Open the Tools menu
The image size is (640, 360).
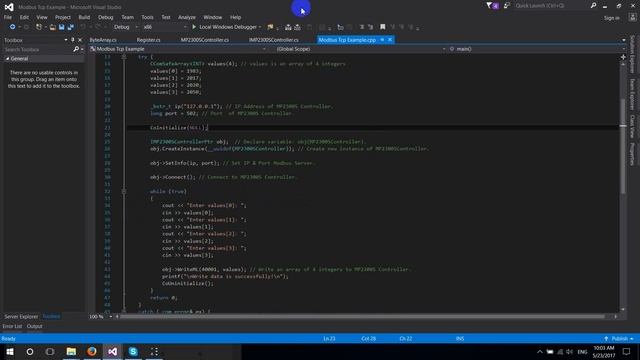pyautogui.click(x=147, y=17)
